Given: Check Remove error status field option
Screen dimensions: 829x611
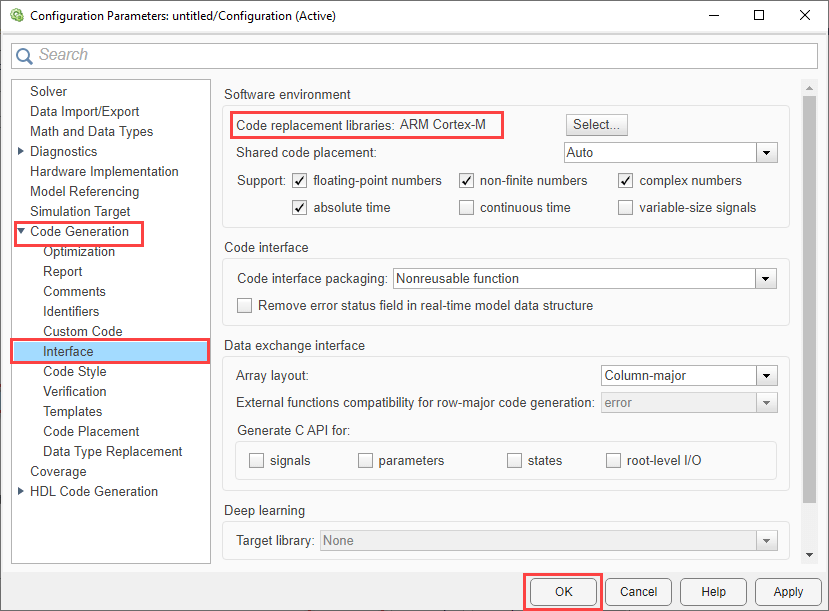Looking at the screenshot, I should click(245, 306).
